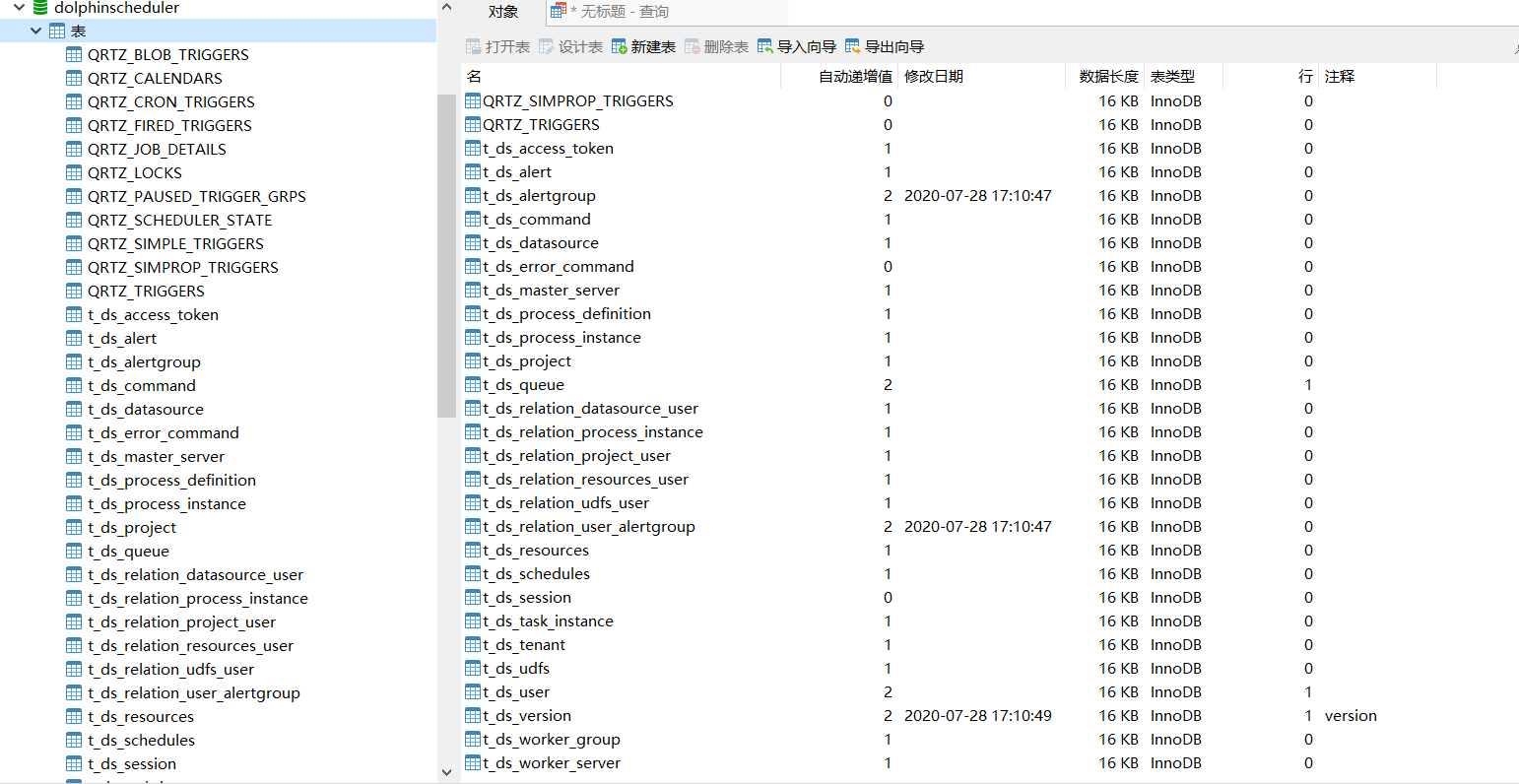Click tree panel scrollbar down arrow

click(446, 773)
